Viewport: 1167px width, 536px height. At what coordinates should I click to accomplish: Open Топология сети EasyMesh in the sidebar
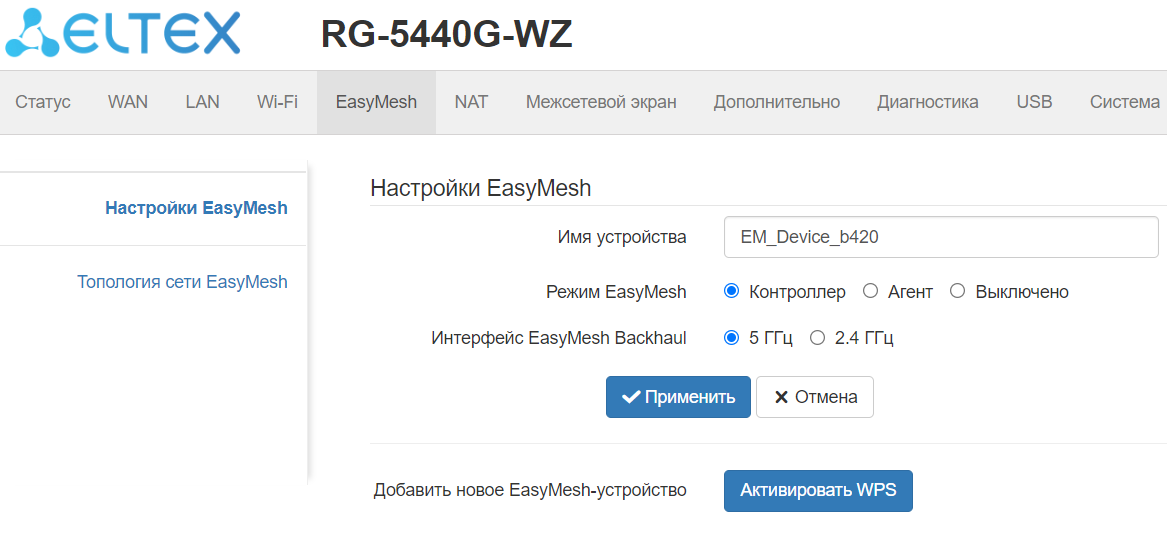tap(182, 282)
